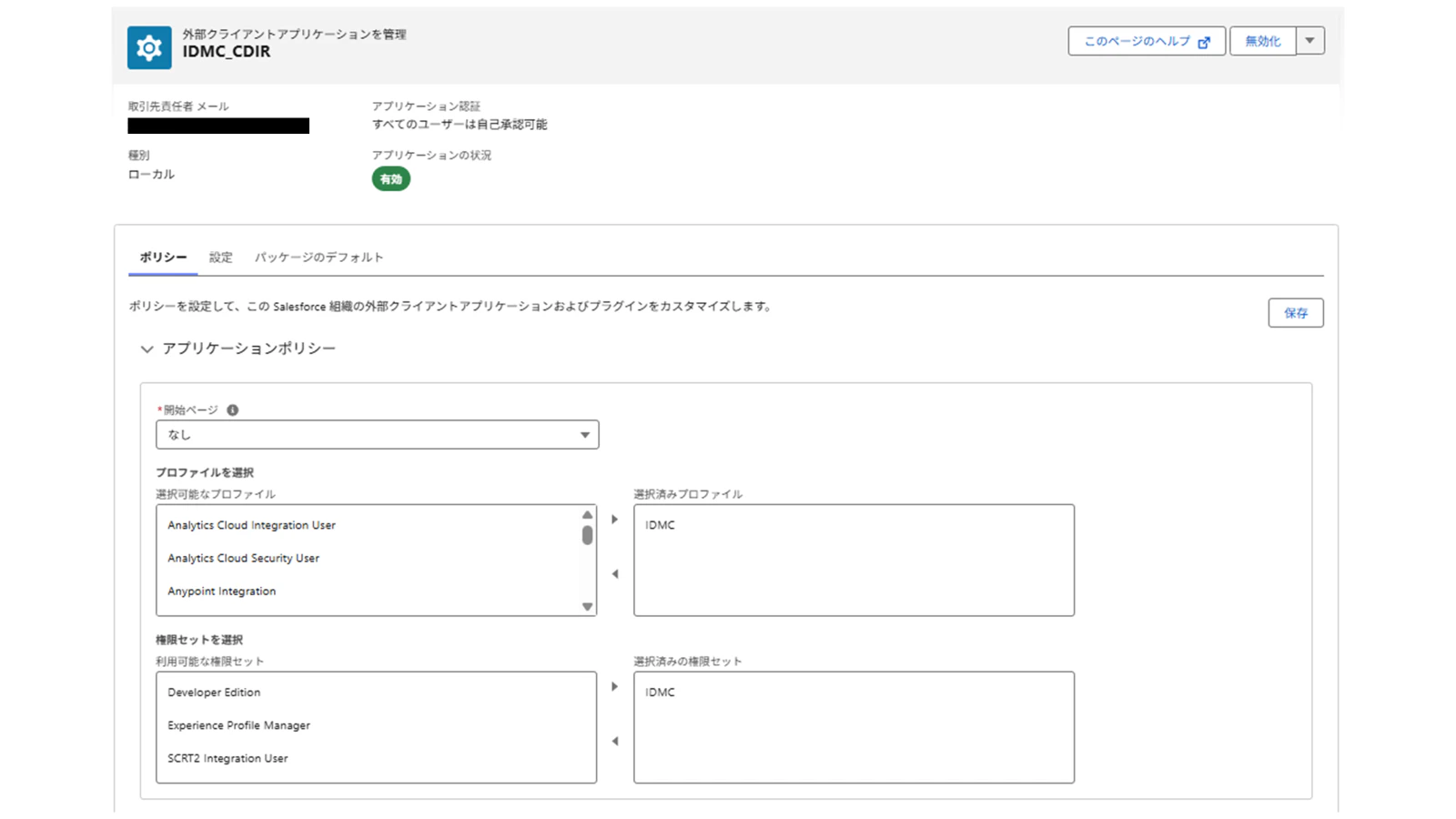1456x819 pixels.
Task: Open the 開始ページ combo box showing なし
Action: pyautogui.click(x=378, y=435)
